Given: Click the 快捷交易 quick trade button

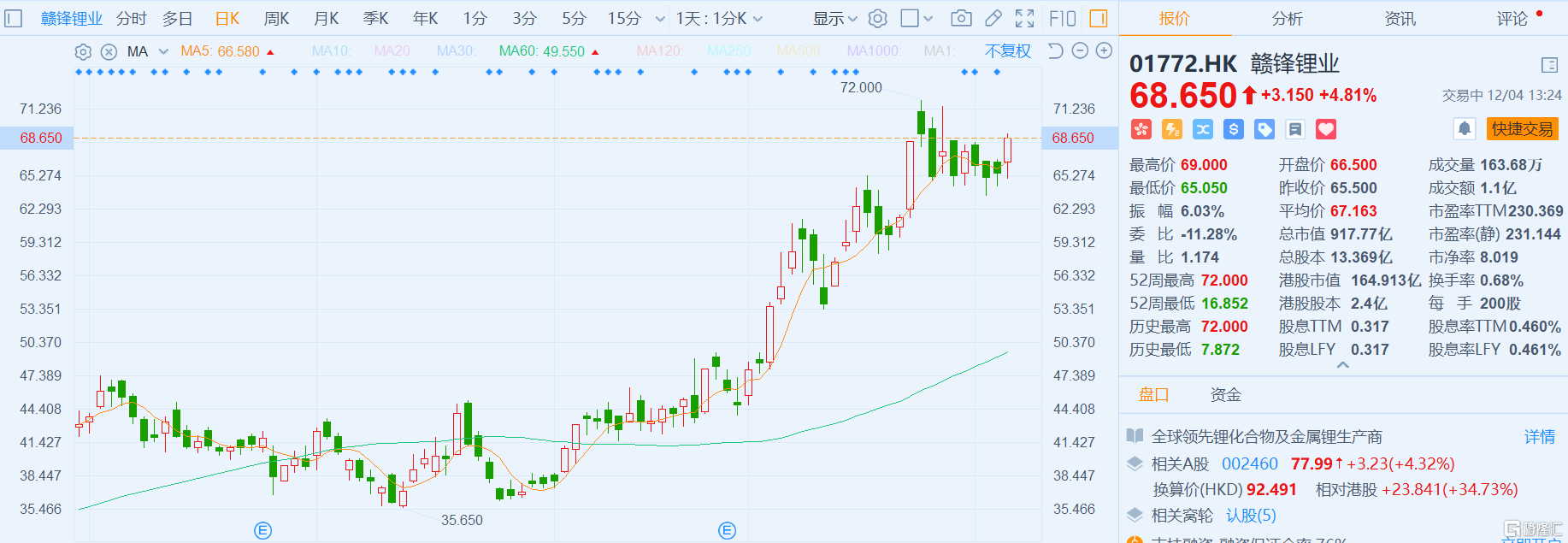Looking at the screenshot, I should tap(1522, 129).
